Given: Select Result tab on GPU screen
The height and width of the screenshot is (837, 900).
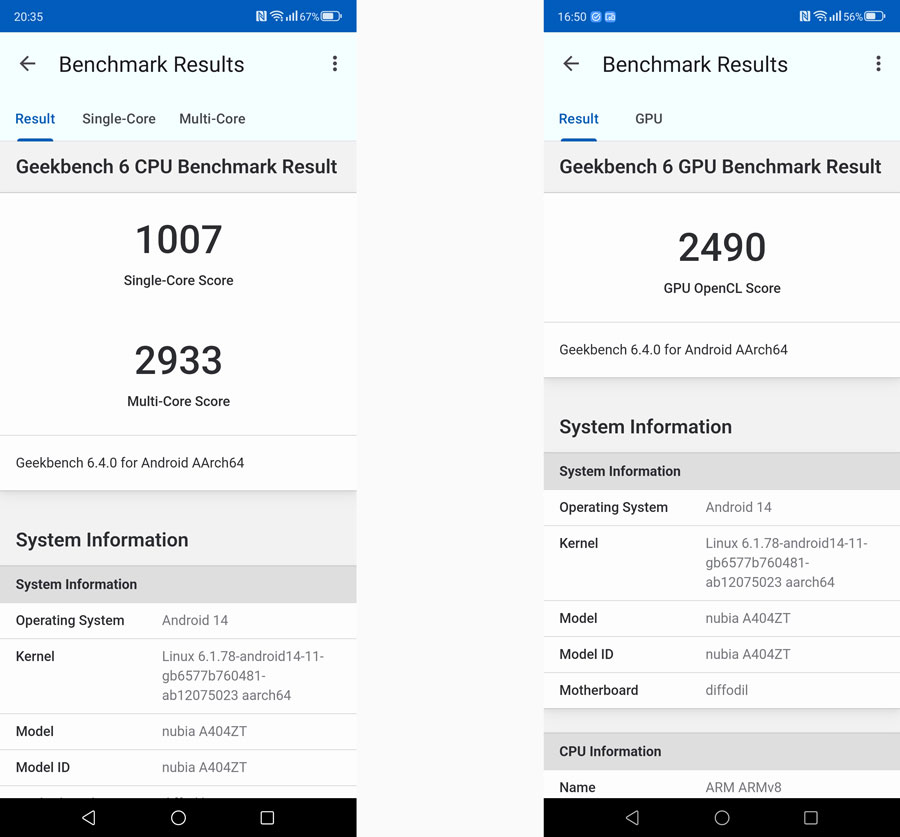Looking at the screenshot, I should click(x=579, y=119).
